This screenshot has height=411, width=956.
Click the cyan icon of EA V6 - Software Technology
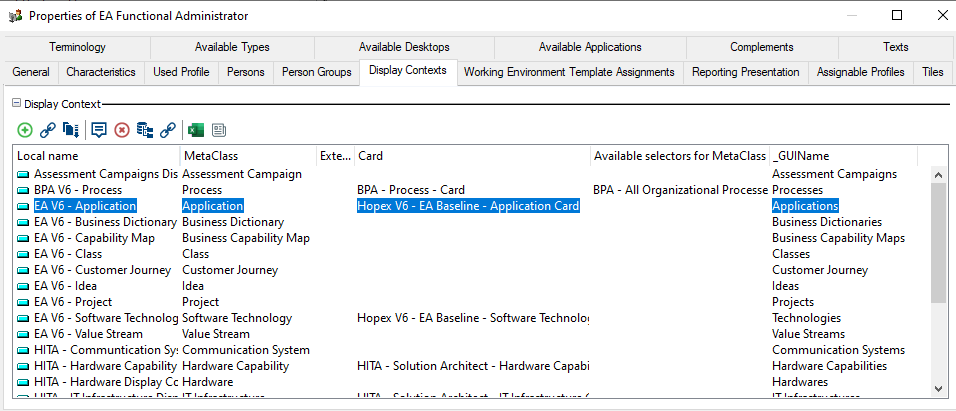pyautogui.click(x=23, y=318)
